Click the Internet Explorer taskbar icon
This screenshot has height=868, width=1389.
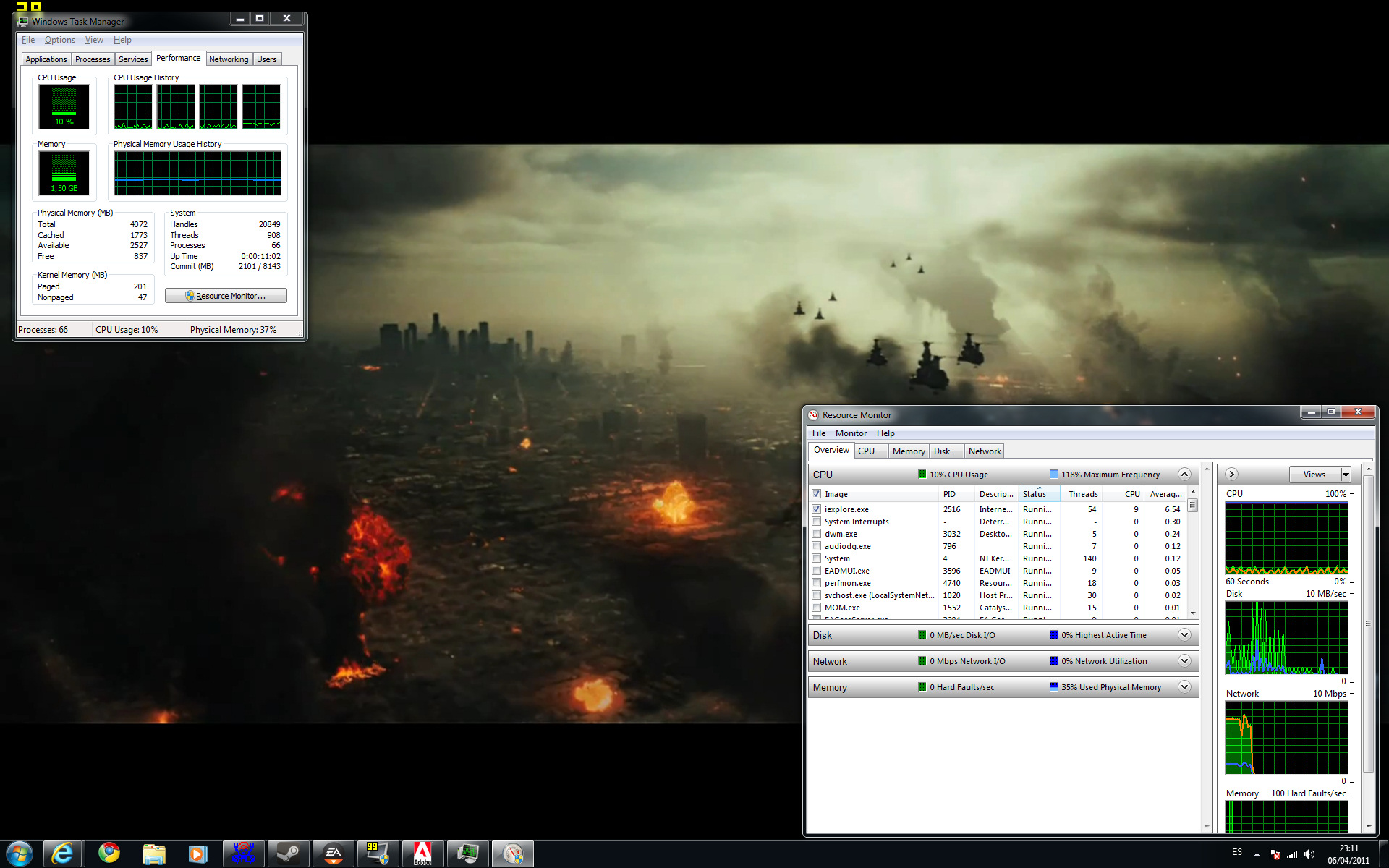63,854
